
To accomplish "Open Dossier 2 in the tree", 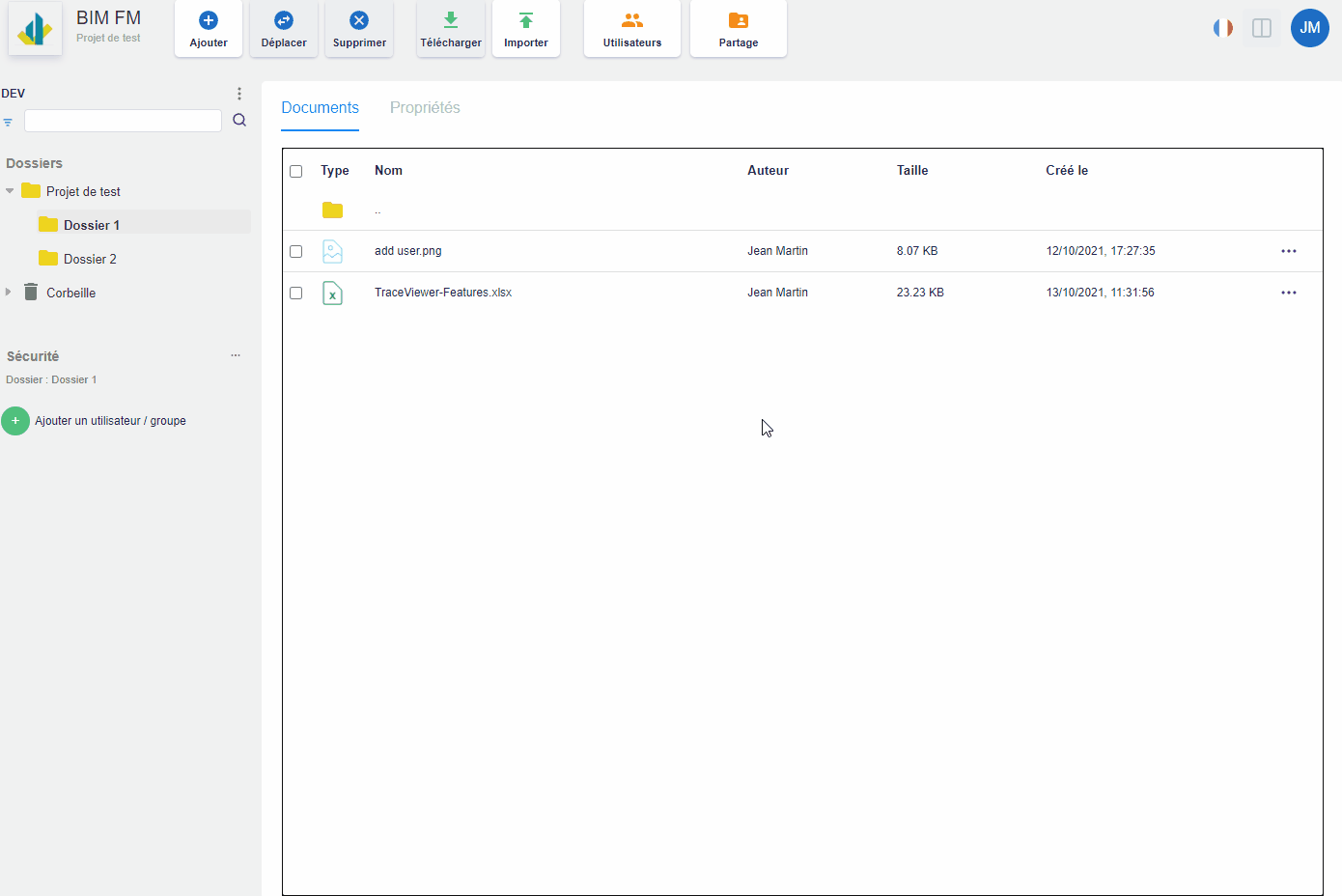I will tap(90, 259).
